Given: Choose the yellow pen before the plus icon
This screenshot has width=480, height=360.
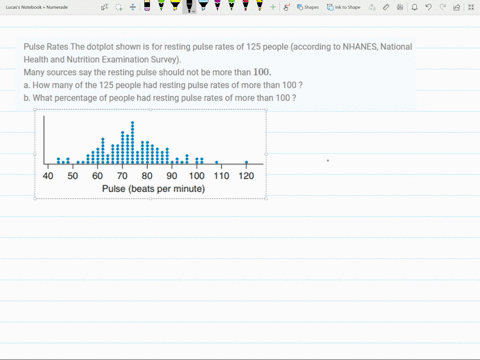Looking at the screenshot, I should pyautogui.click(x=259, y=6).
